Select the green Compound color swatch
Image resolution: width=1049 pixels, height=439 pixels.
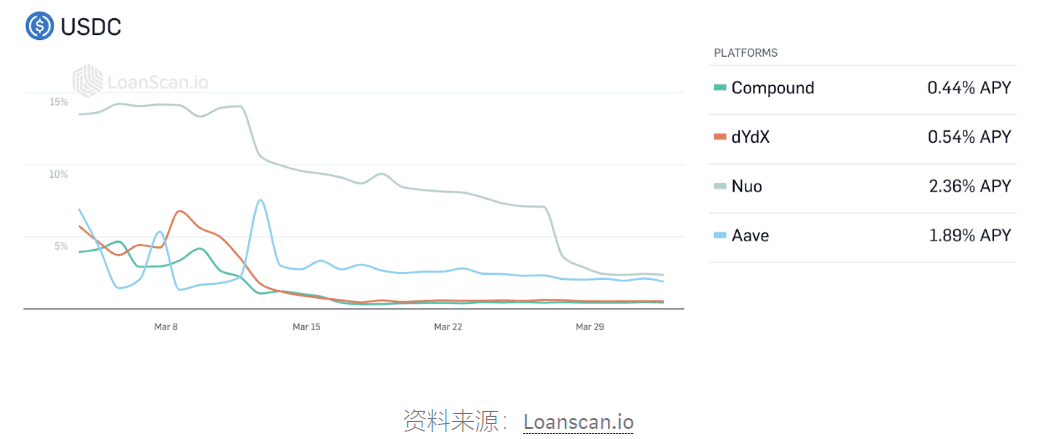(720, 88)
